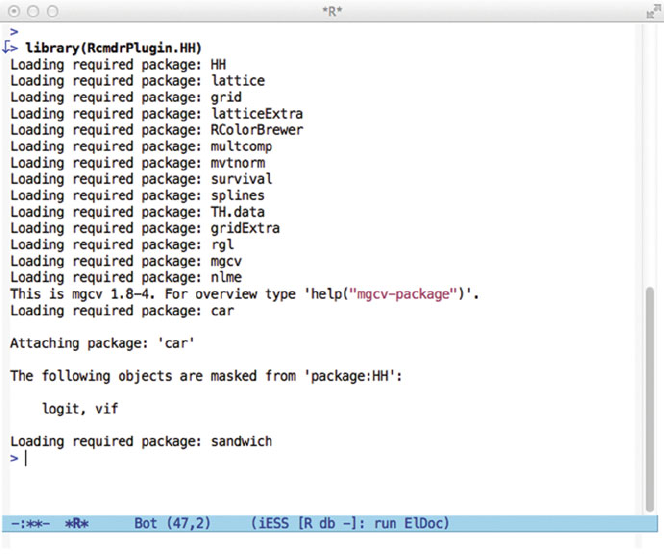Click the "mvtnorm" package line
Screen dimensions: 664x559
138,163
